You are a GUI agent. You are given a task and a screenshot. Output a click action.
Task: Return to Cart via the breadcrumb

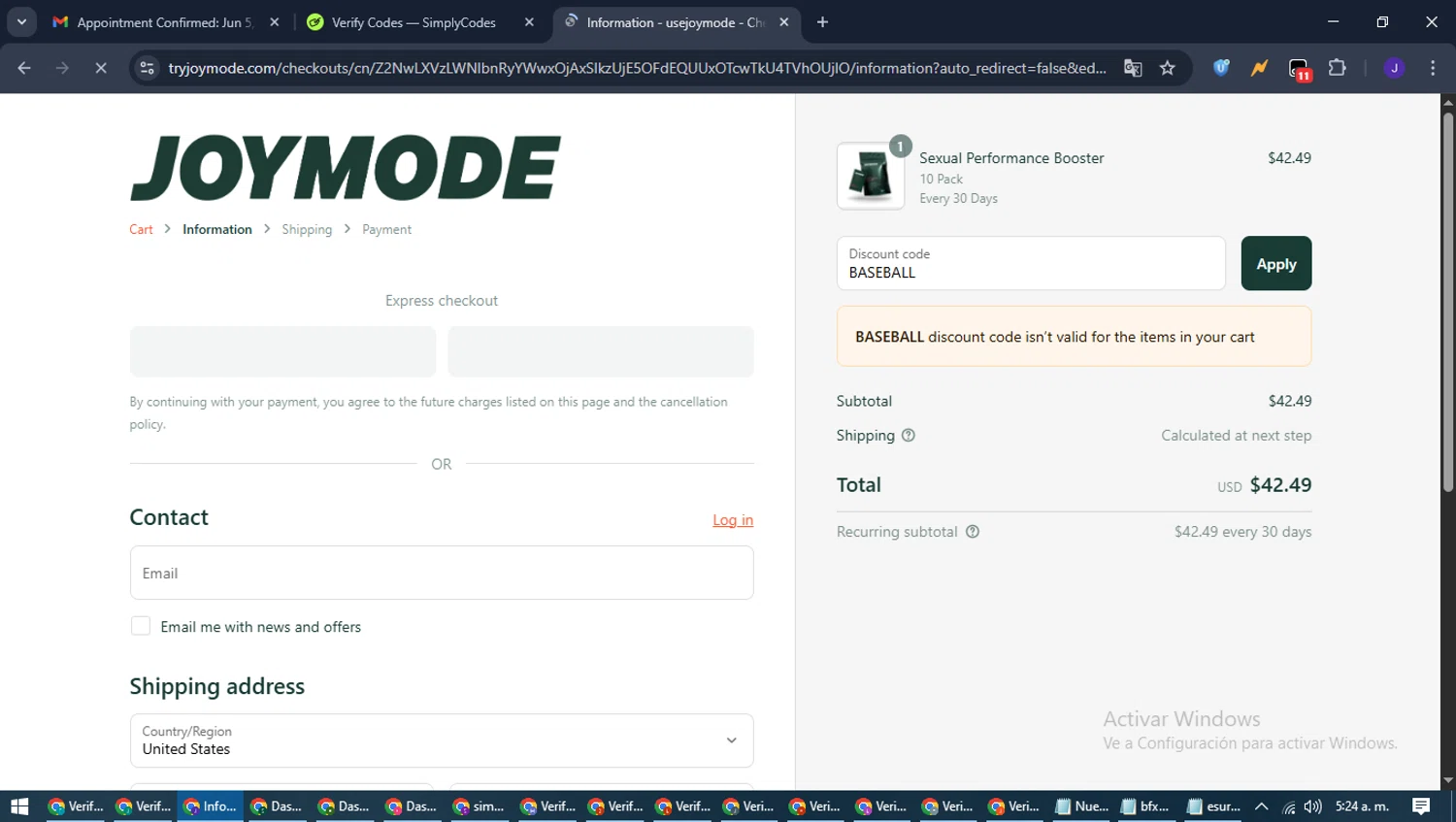[141, 229]
